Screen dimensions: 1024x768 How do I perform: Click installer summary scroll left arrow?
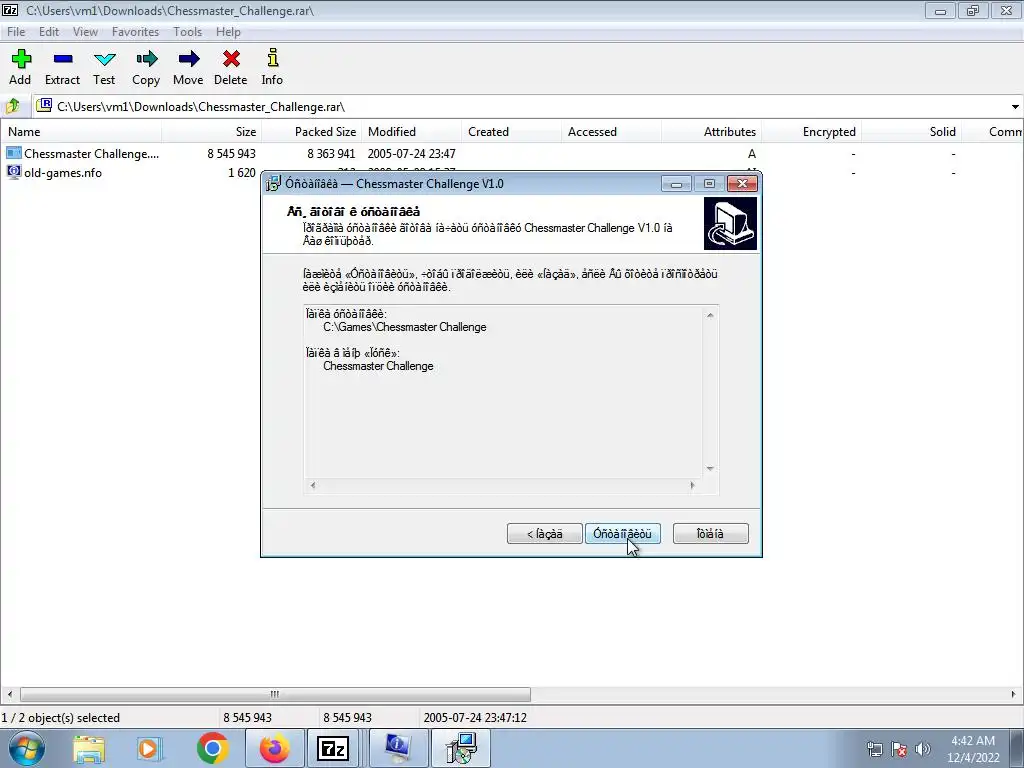pos(313,485)
